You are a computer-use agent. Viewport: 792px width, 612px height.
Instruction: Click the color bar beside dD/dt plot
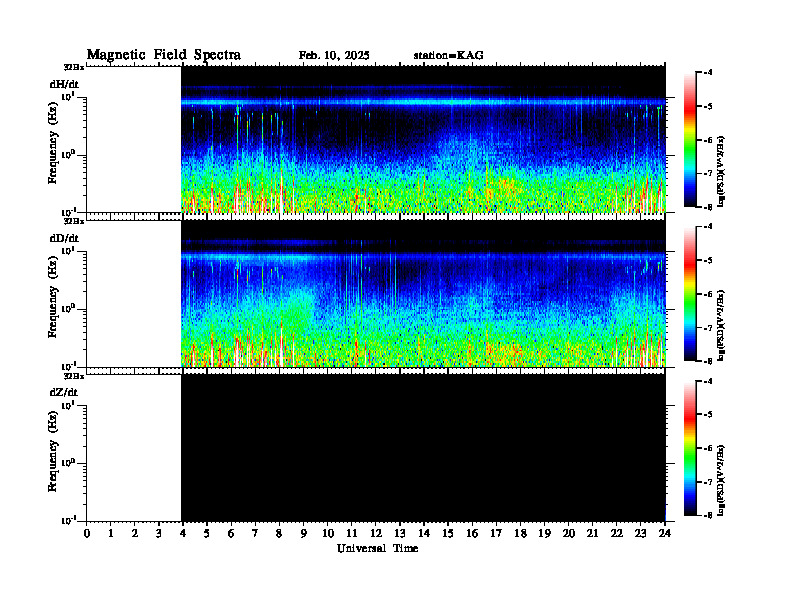click(x=690, y=294)
